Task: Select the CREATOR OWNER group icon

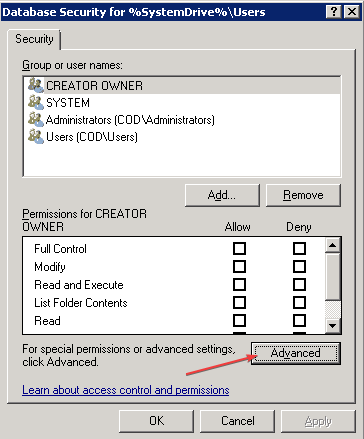Action: [36, 85]
